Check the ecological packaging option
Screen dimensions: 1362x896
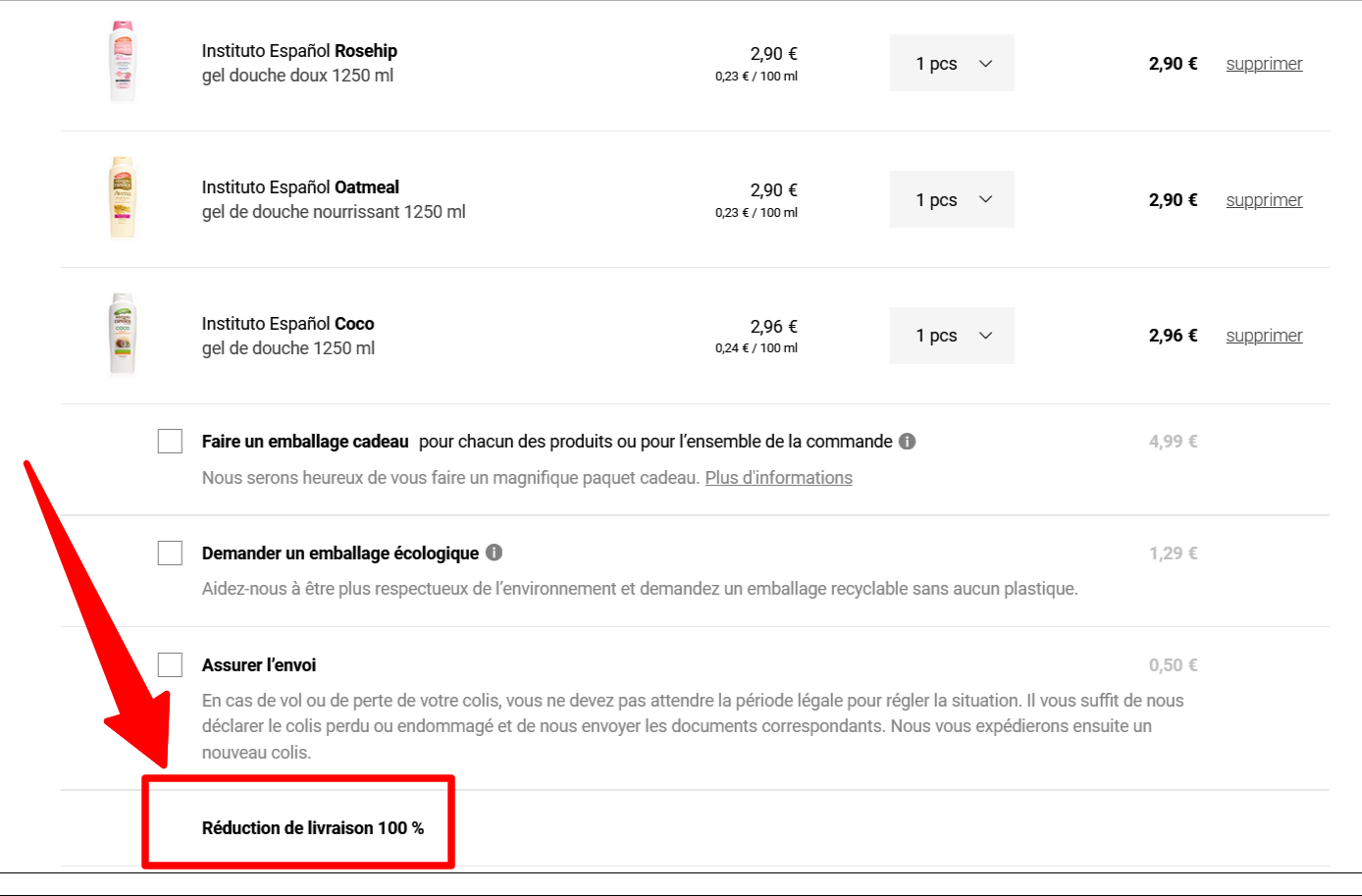[171, 553]
